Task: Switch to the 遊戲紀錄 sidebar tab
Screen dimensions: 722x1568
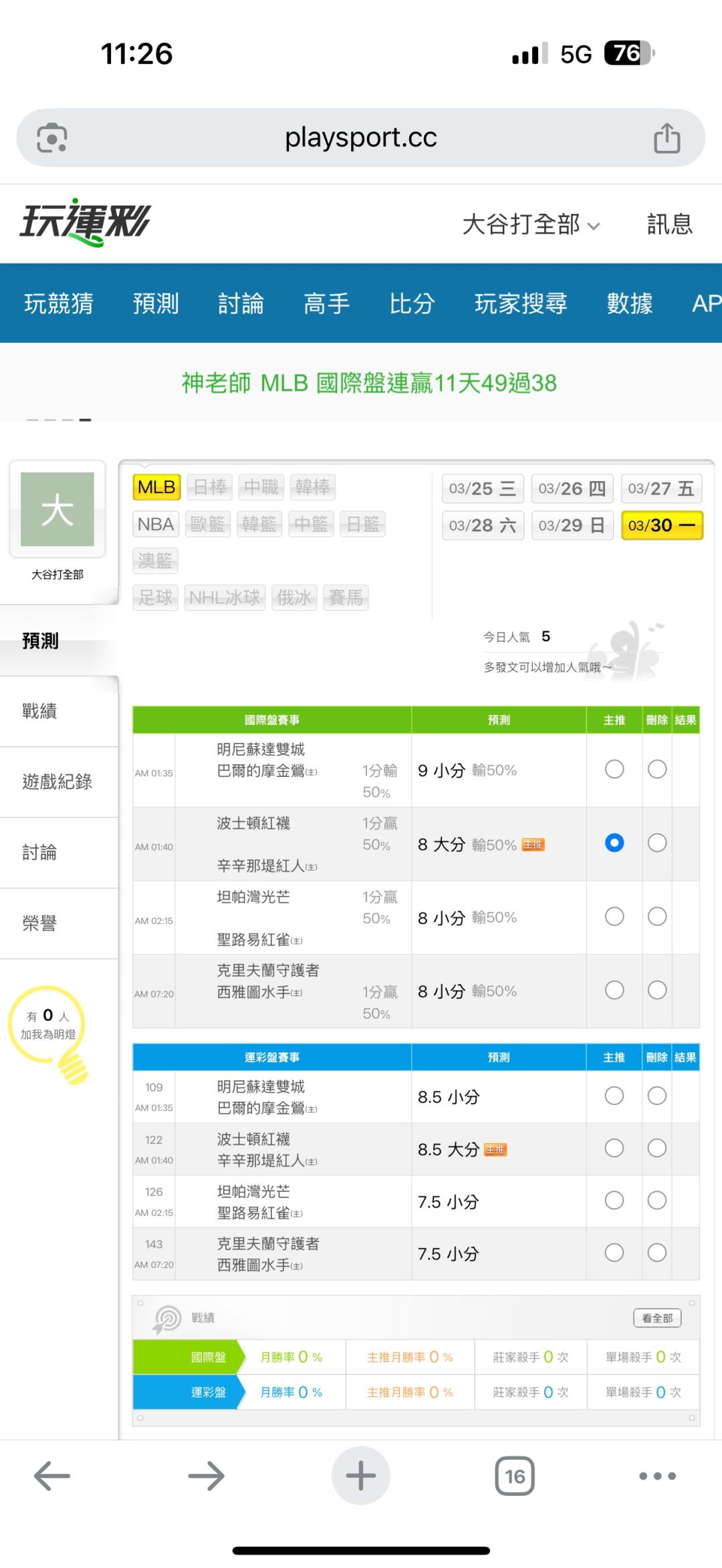Action: click(57, 782)
